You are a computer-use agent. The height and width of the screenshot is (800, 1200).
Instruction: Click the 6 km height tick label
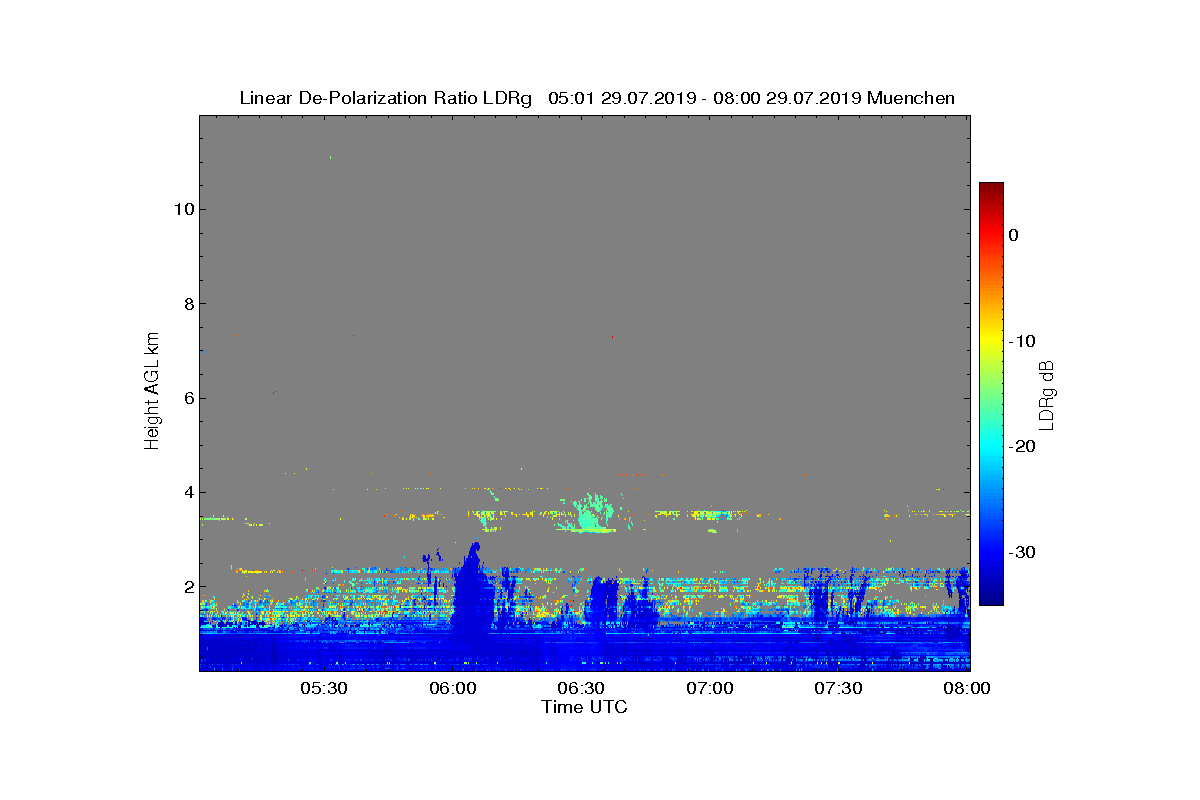click(x=188, y=398)
